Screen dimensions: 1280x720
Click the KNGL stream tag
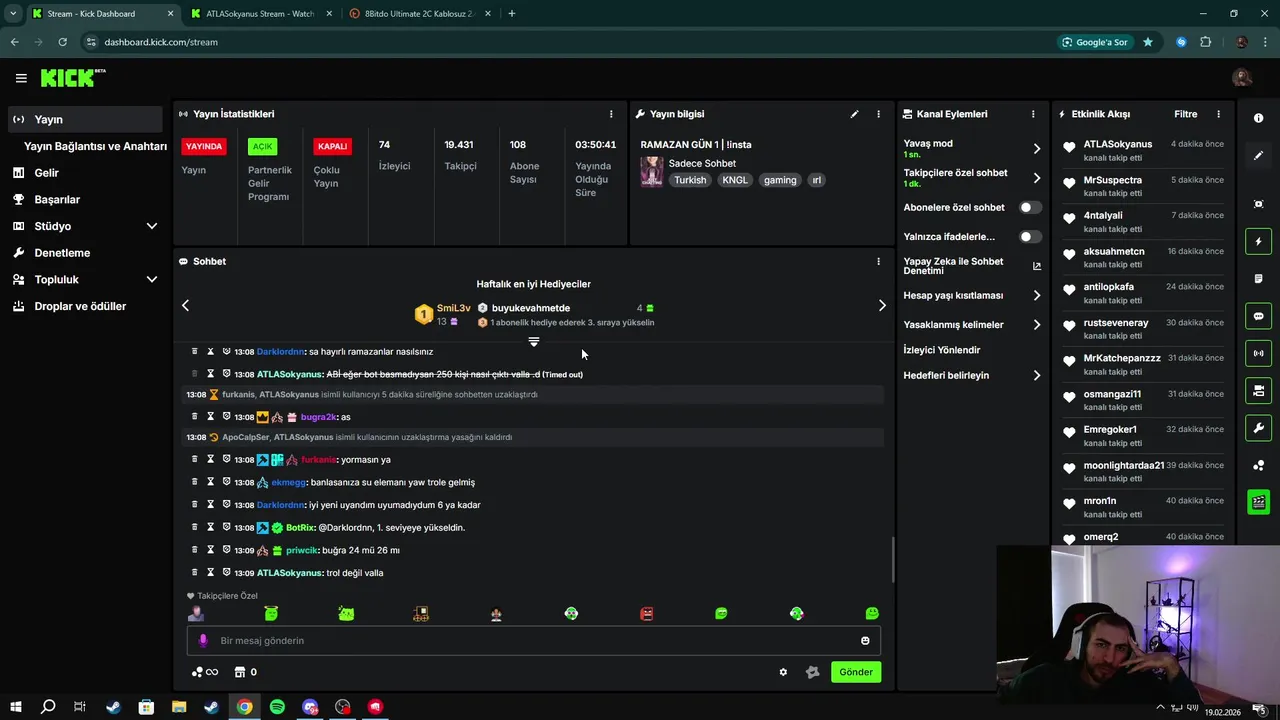(x=735, y=180)
